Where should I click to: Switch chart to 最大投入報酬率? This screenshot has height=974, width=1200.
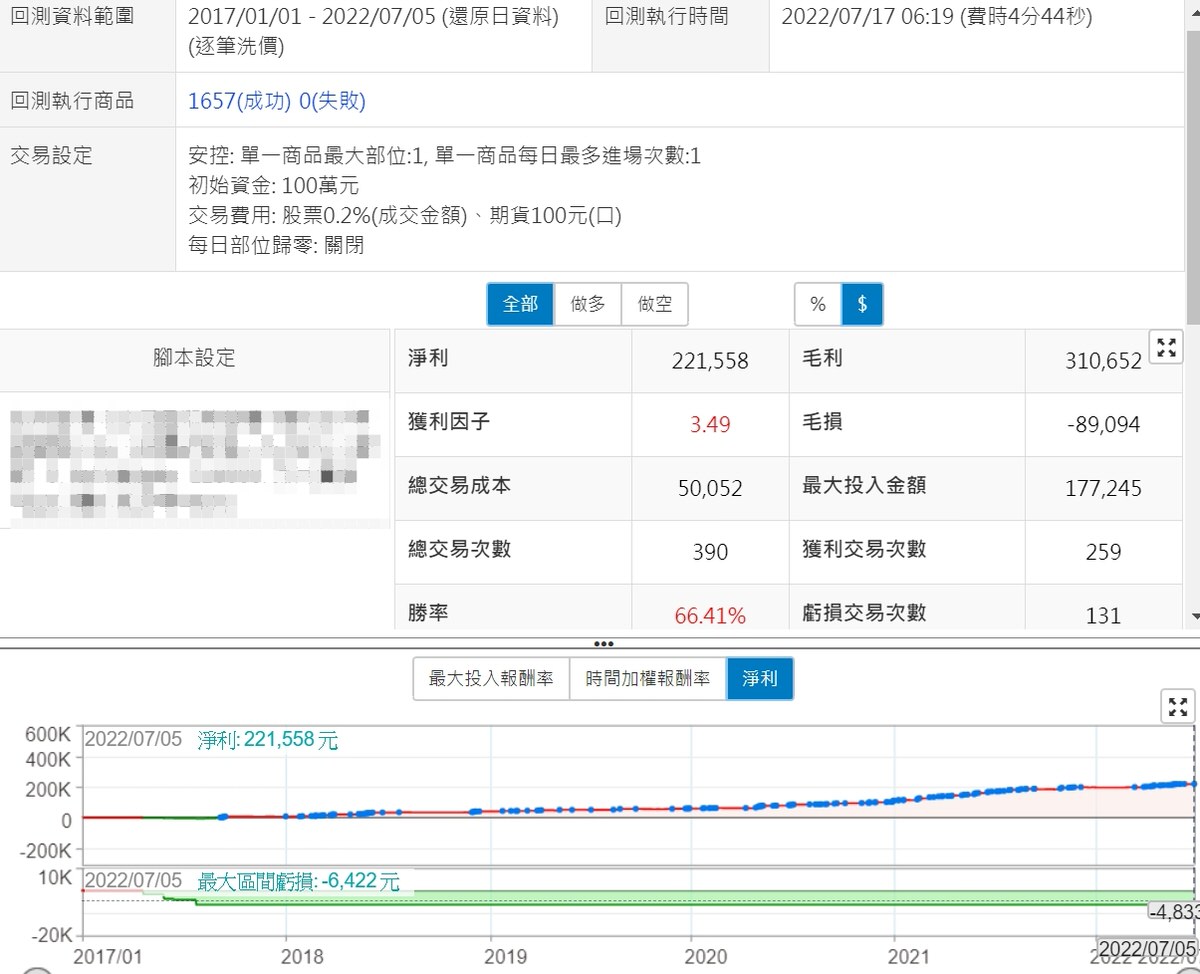[491, 679]
